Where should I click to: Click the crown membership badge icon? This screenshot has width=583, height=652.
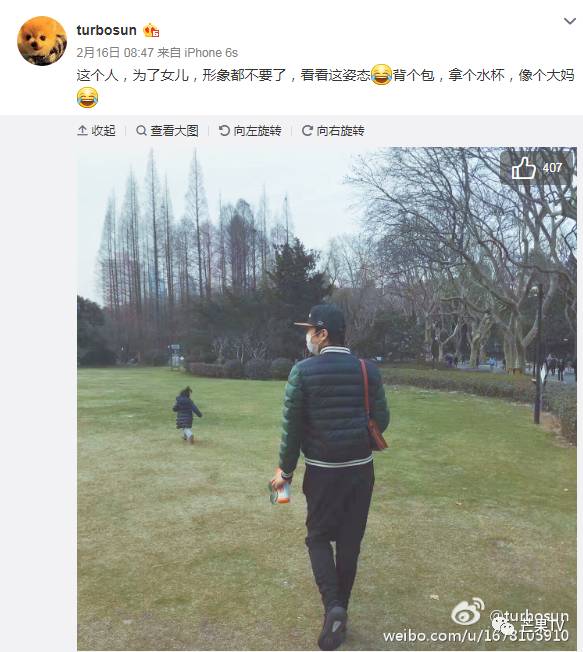[x=151, y=30]
